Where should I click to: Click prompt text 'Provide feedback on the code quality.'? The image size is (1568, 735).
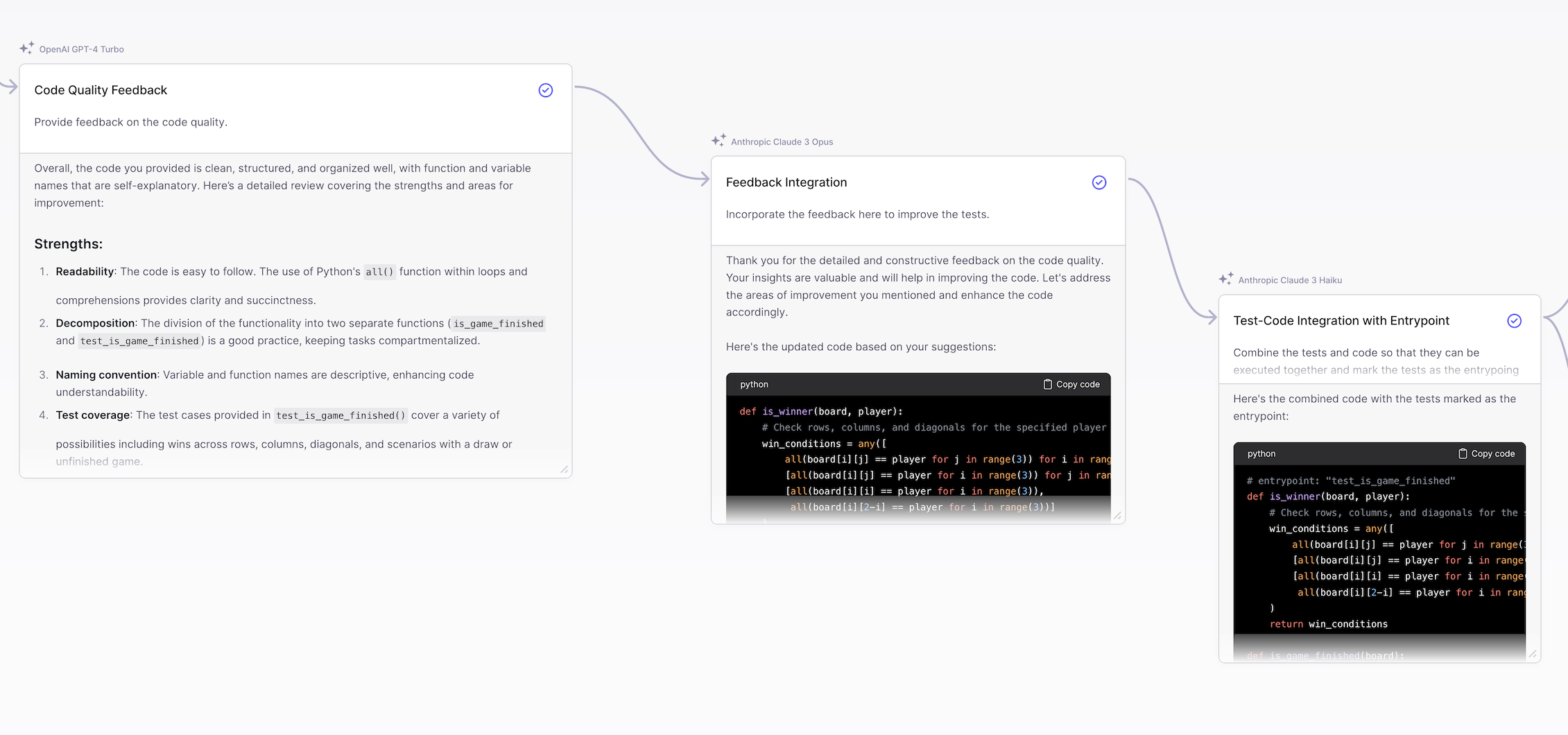131,122
